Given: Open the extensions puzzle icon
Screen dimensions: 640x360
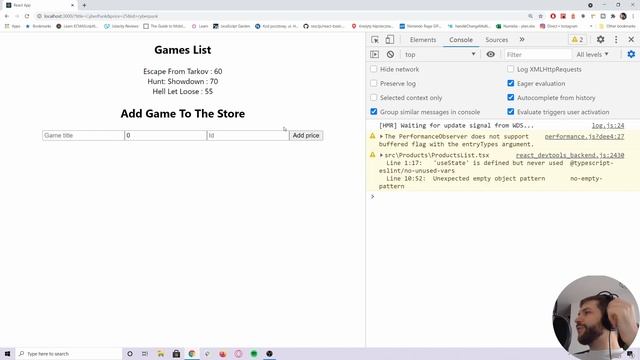Looking at the screenshot, I should [613, 16].
